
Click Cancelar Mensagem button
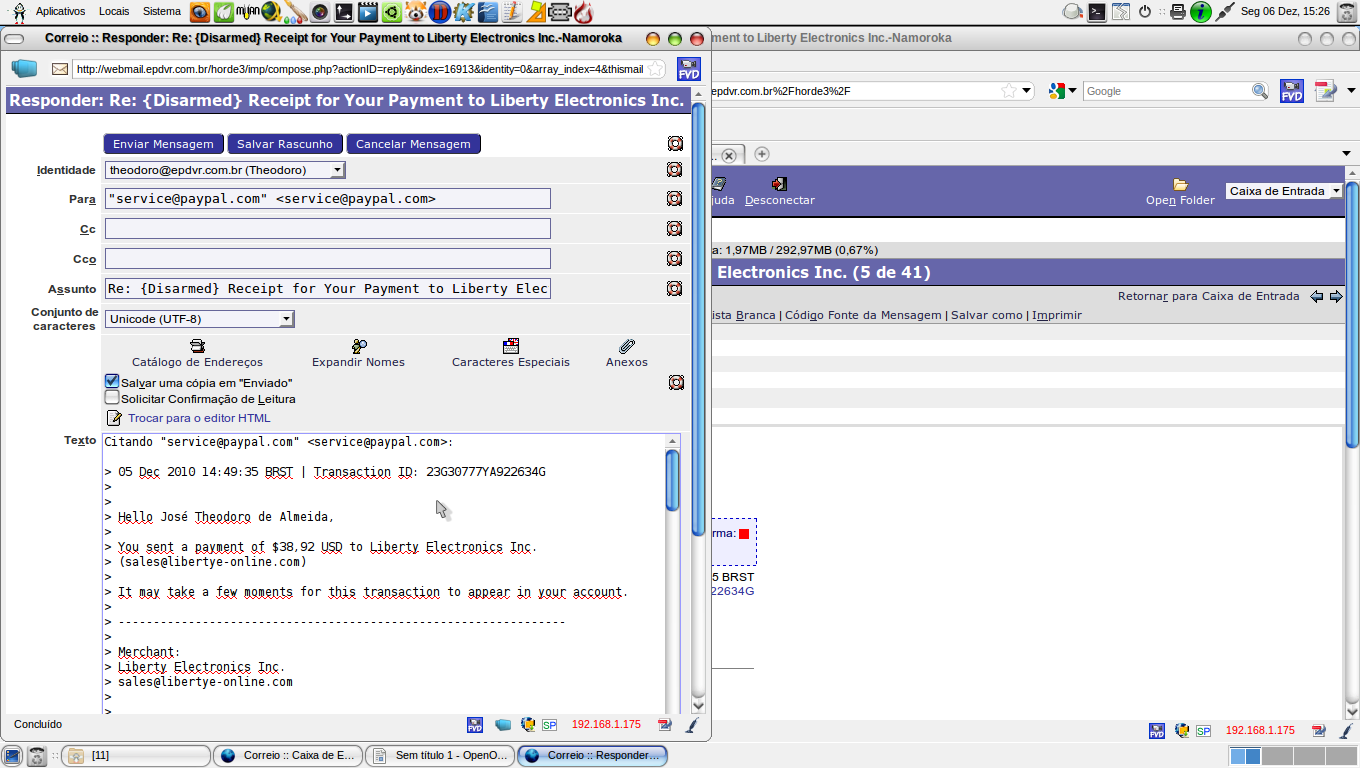click(x=413, y=144)
